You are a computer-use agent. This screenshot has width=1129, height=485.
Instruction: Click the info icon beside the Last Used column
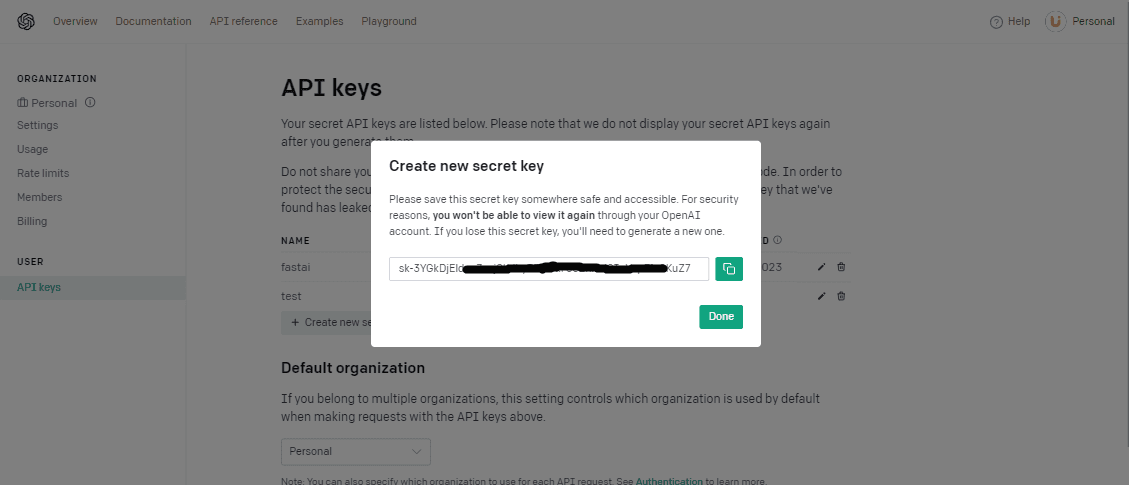point(778,240)
